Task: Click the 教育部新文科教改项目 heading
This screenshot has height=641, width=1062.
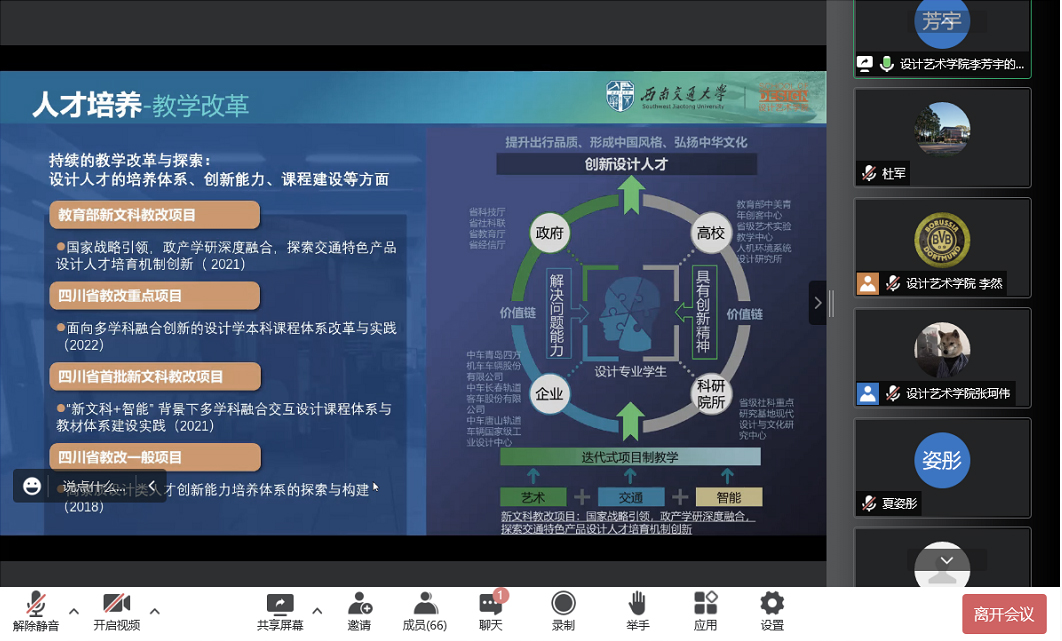Action: 154,215
